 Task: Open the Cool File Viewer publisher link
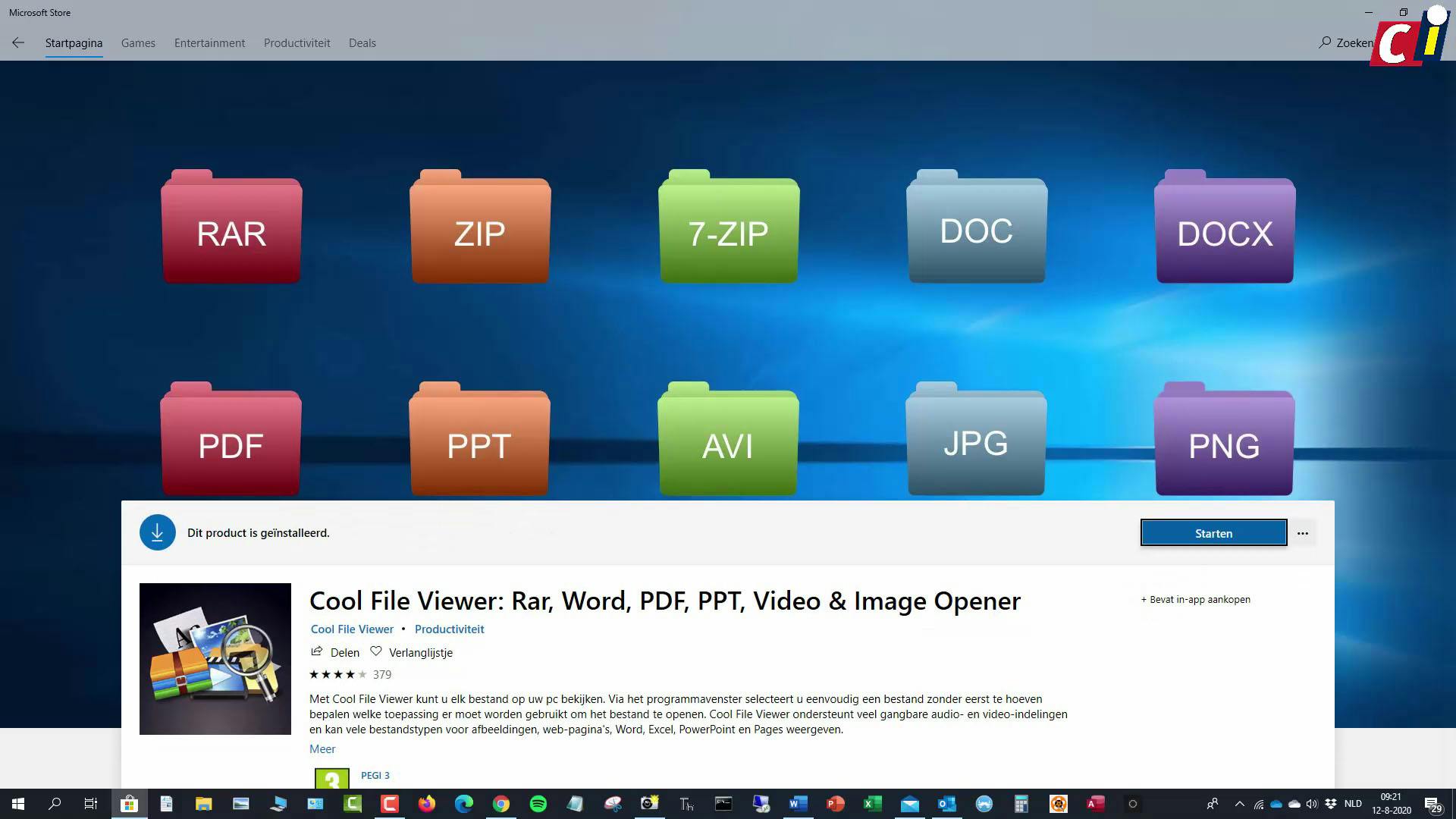(351, 629)
